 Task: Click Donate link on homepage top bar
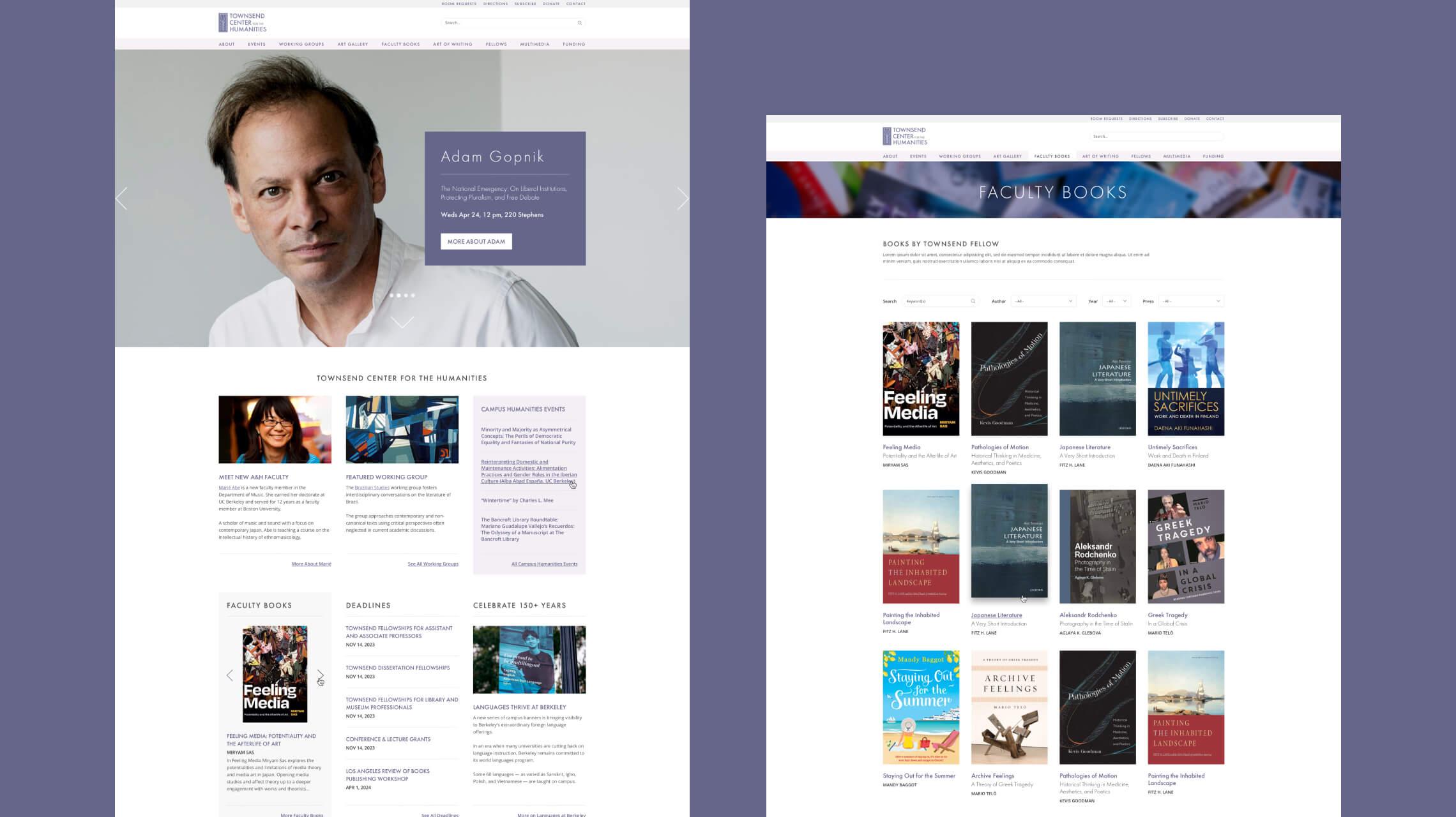click(x=551, y=4)
